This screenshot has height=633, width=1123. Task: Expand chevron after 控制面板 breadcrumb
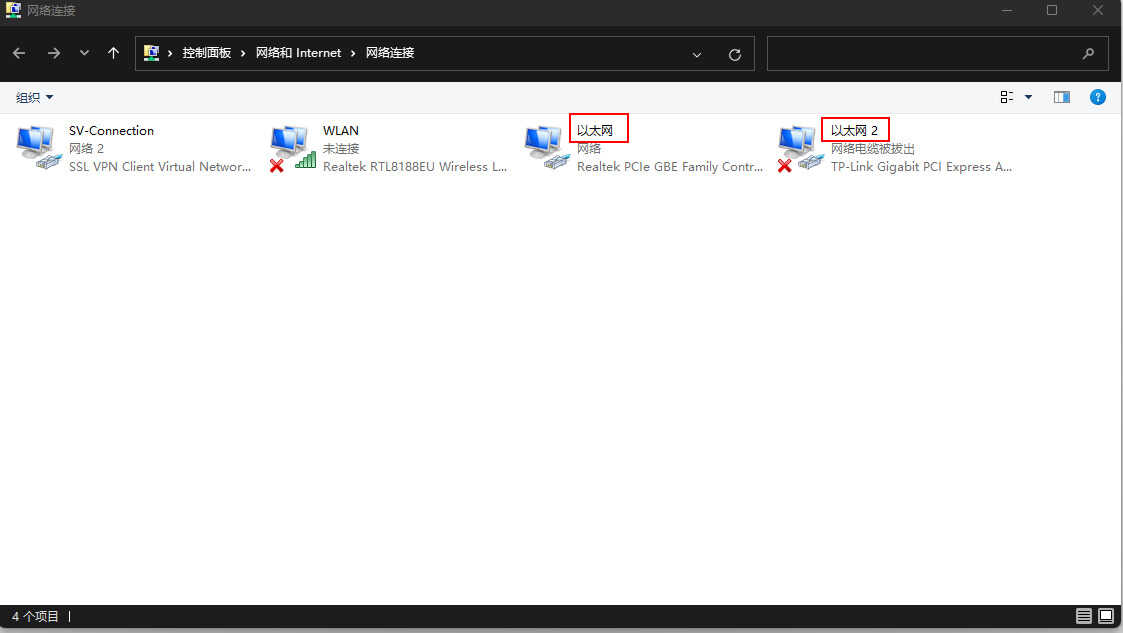point(244,54)
